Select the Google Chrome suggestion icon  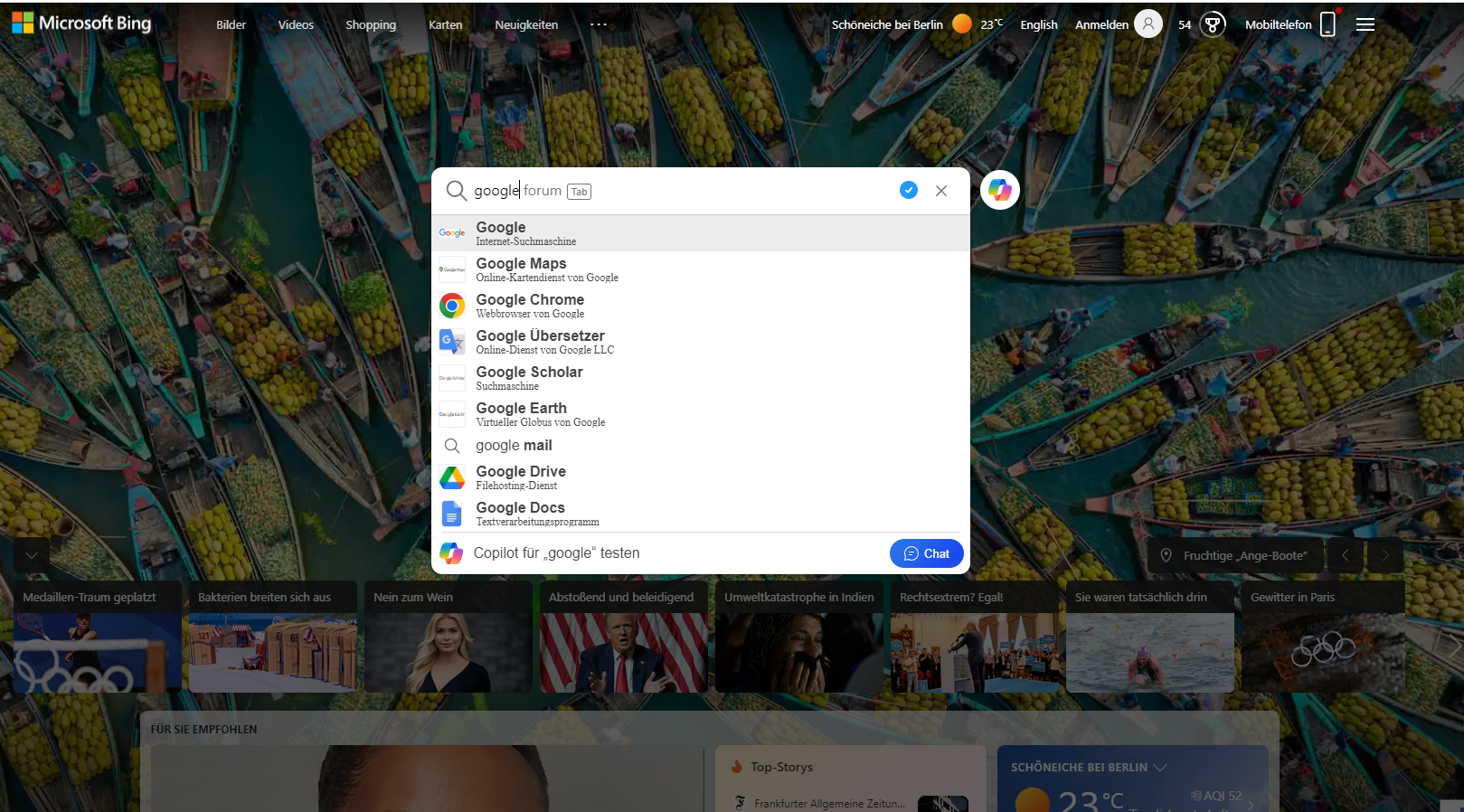(x=452, y=306)
